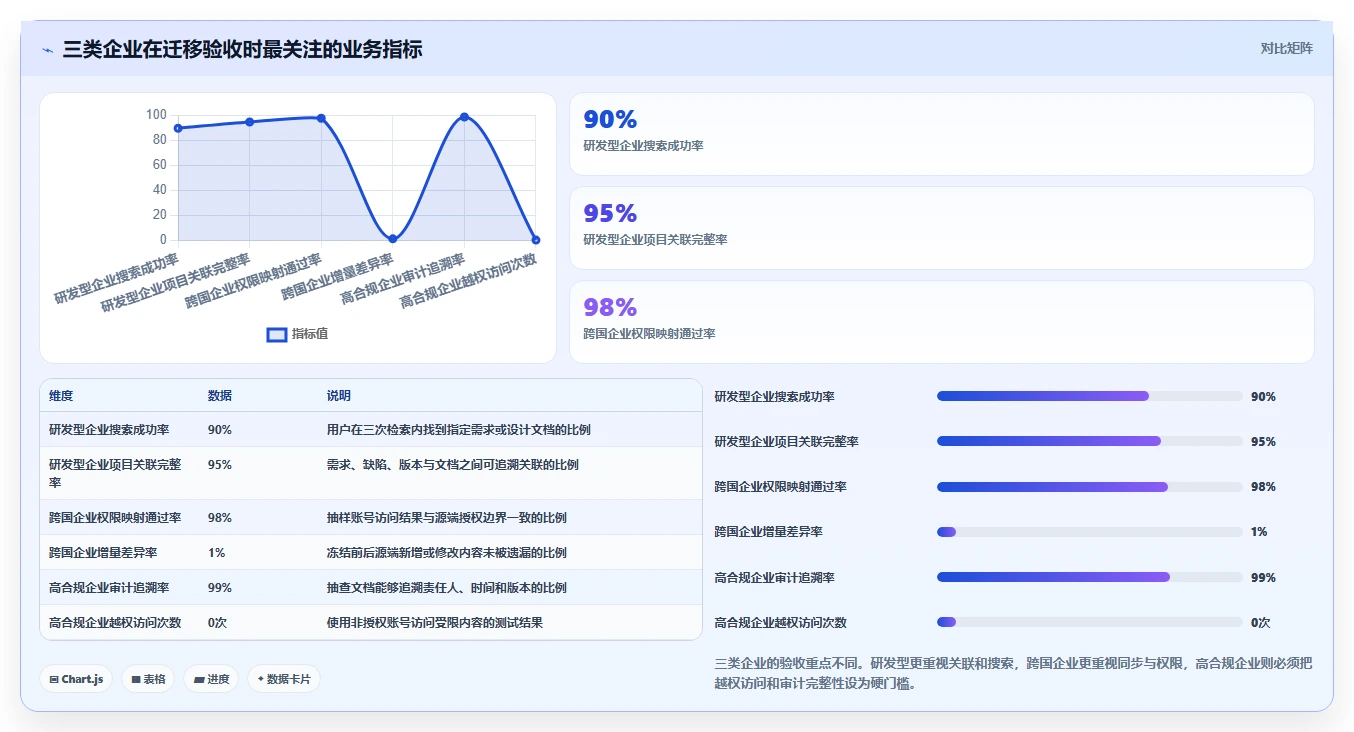Click description 使用非授权账号访问受限内容的测试结果
The image size is (1354, 732).
(x=435, y=623)
